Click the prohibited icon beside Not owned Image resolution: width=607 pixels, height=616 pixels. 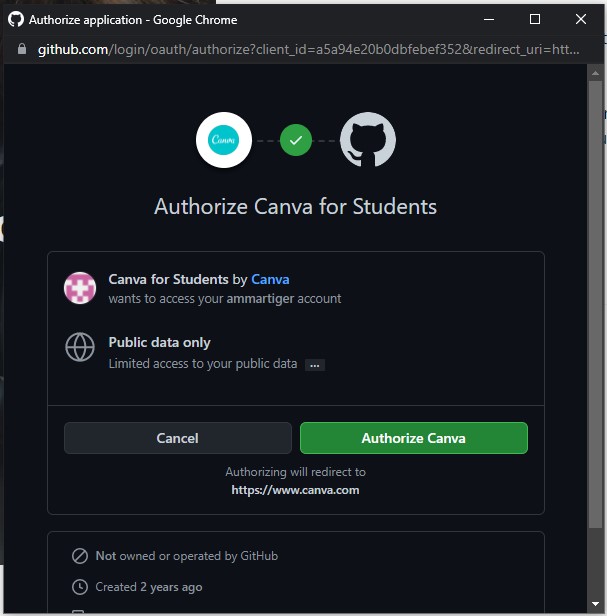pyautogui.click(x=80, y=556)
